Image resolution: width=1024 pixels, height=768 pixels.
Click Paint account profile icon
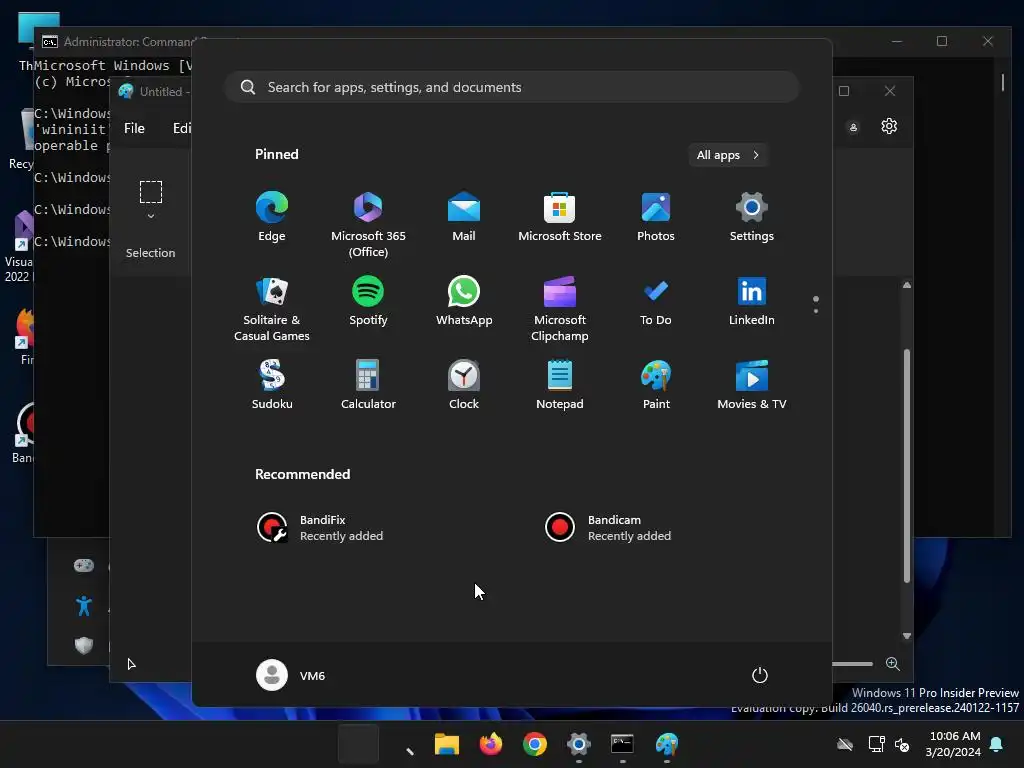point(853,127)
